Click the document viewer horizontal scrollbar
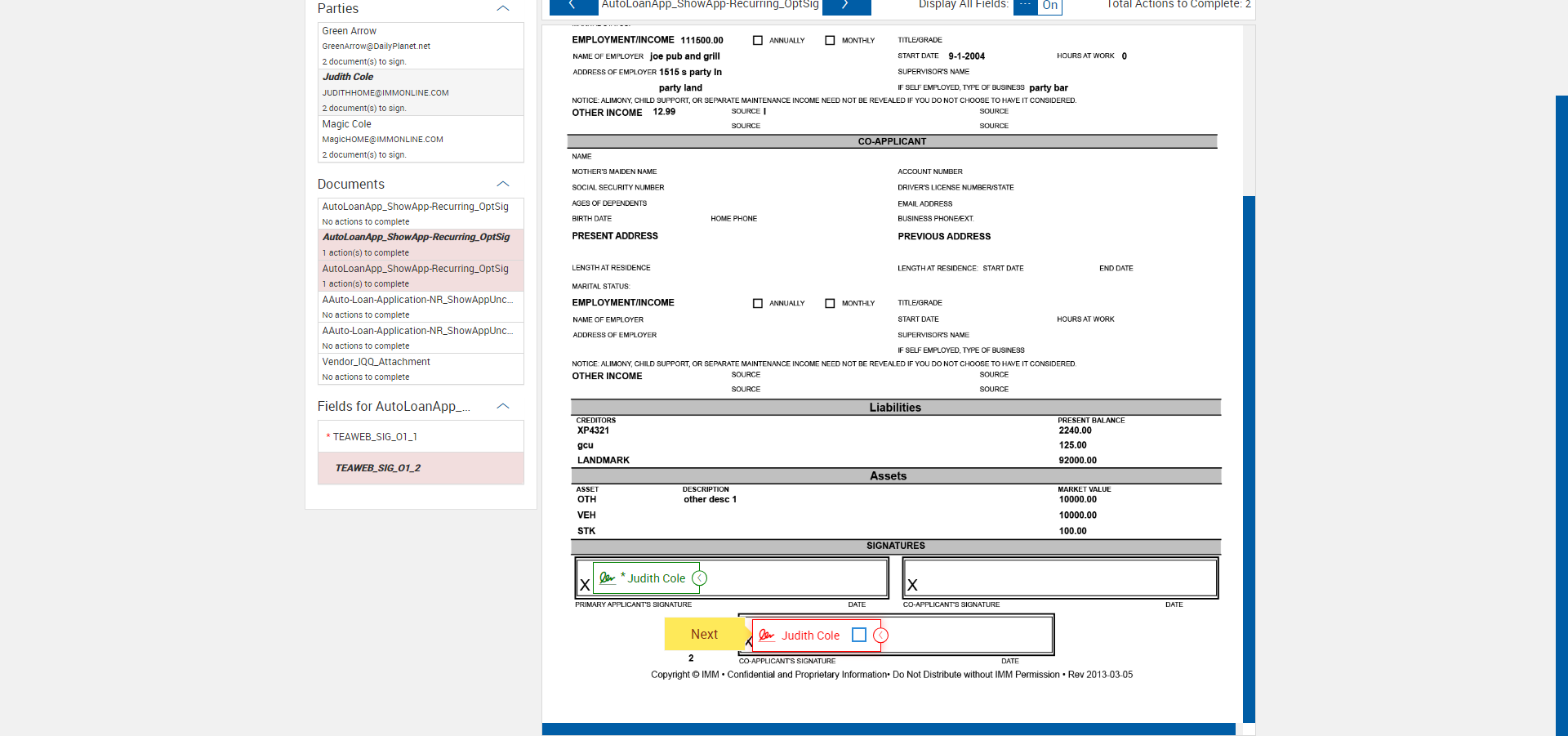Screen dimensions: 1568x736 [x=889, y=729]
